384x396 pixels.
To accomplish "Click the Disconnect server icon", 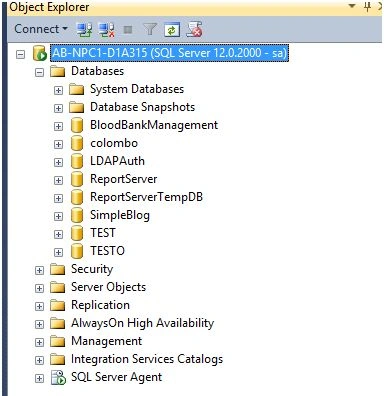I will click(107, 30).
